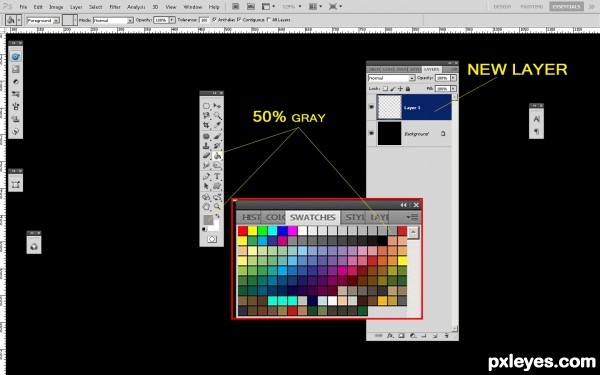600x375 pixels.
Task: Select the Spot Healing Brush tool
Action: click(x=206, y=136)
